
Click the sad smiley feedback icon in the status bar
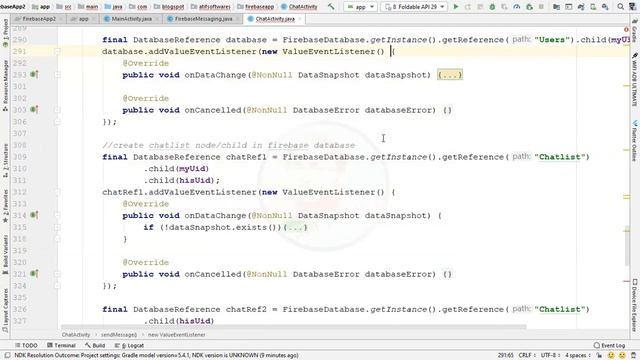(x=622, y=356)
